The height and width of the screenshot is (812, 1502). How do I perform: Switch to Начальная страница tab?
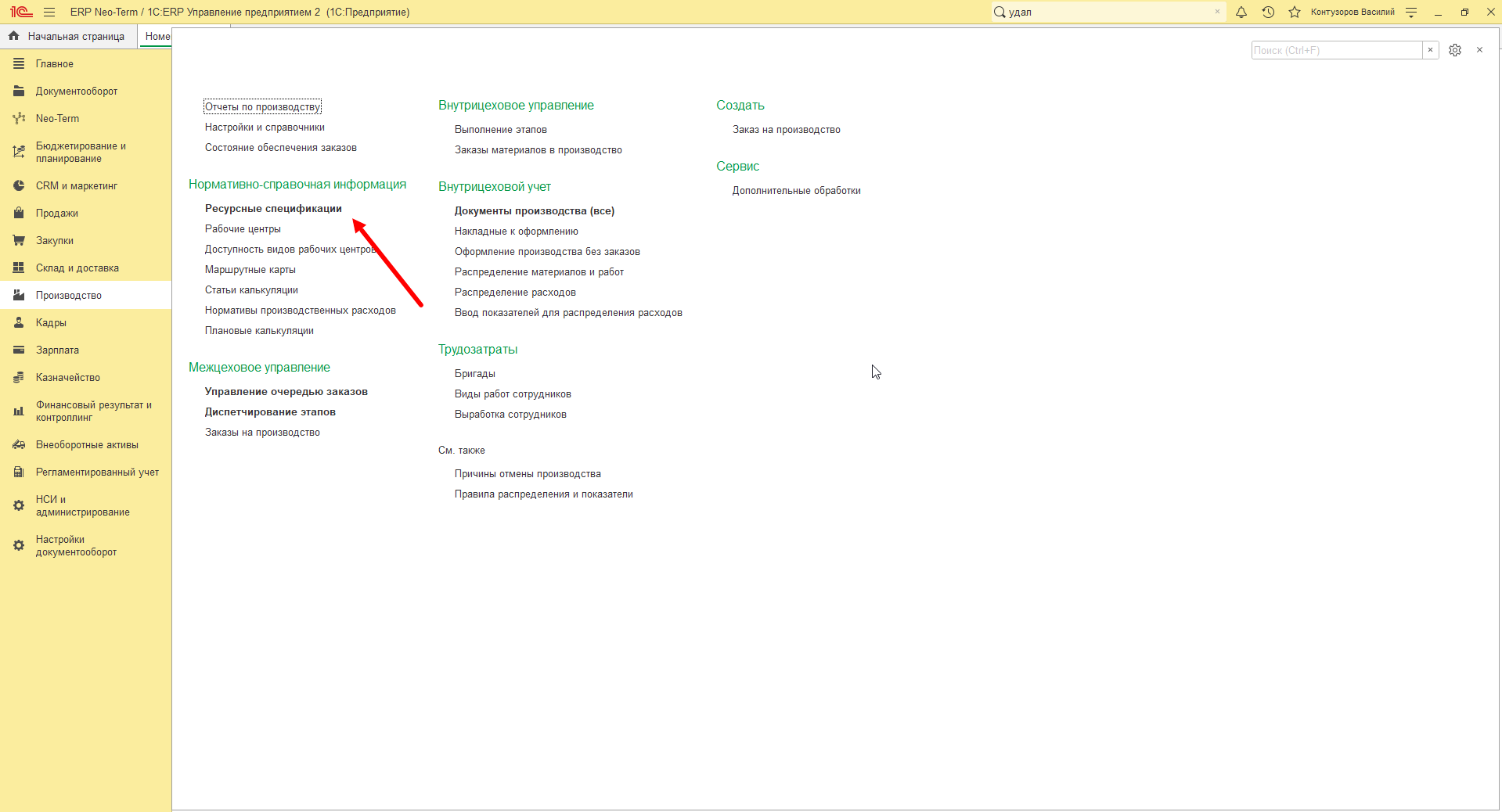pos(68,37)
